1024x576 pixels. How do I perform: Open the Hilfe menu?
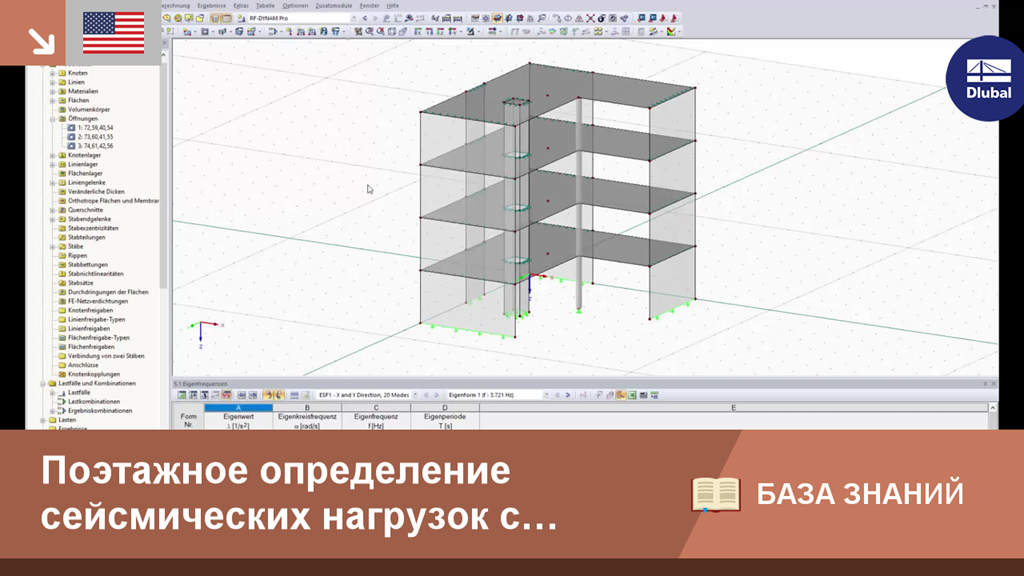(x=392, y=5)
